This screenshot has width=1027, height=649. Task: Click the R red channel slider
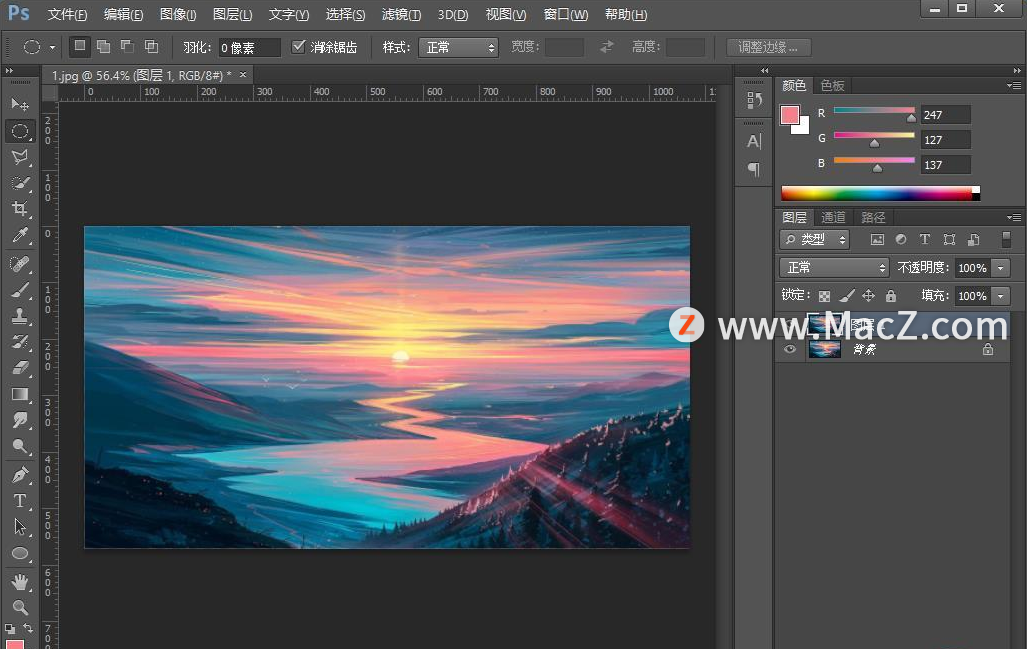click(x=874, y=112)
